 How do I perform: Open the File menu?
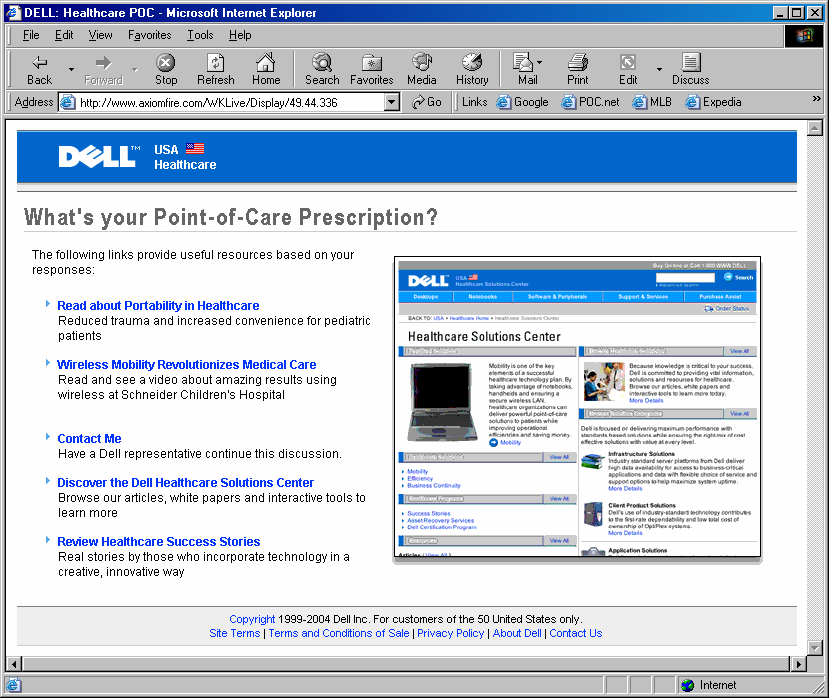click(x=31, y=35)
